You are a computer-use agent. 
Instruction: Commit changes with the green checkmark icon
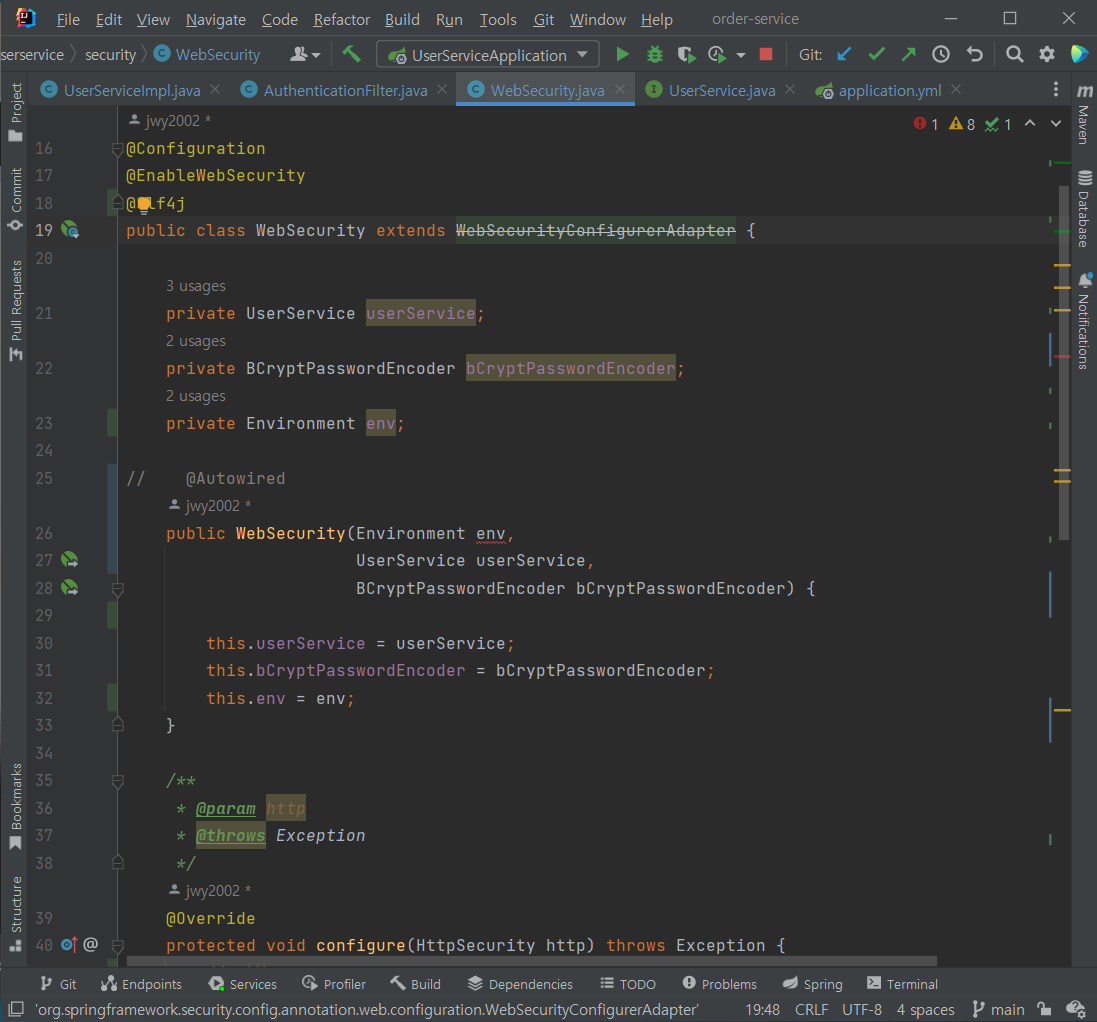pyautogui.click(x=876, y=55)
